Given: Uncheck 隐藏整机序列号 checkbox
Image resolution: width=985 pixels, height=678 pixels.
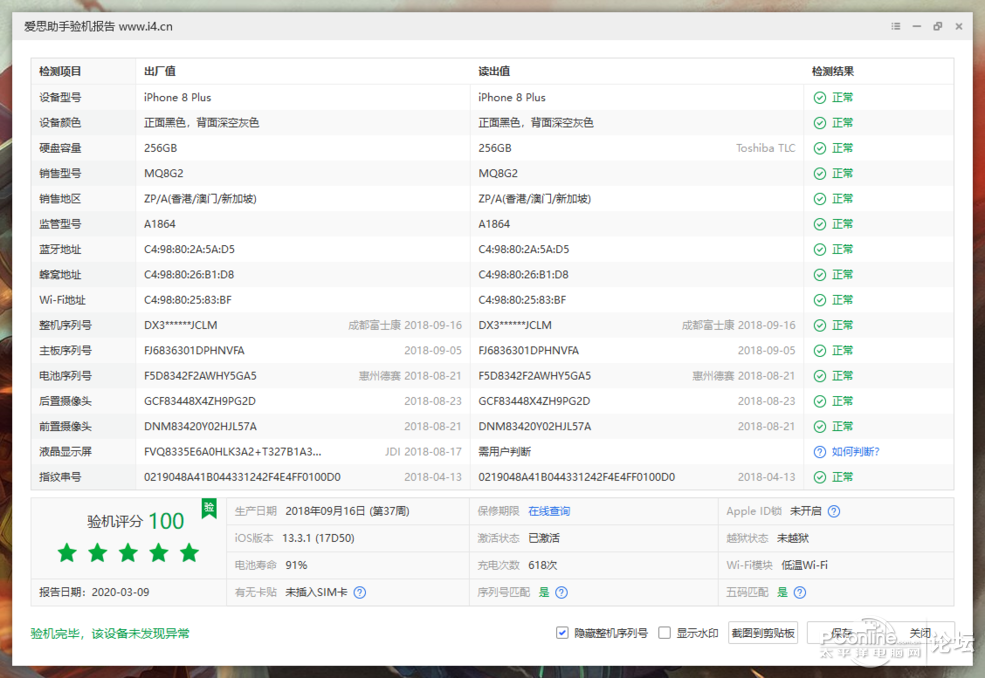Looking at the screenshot, I should 562,633.
